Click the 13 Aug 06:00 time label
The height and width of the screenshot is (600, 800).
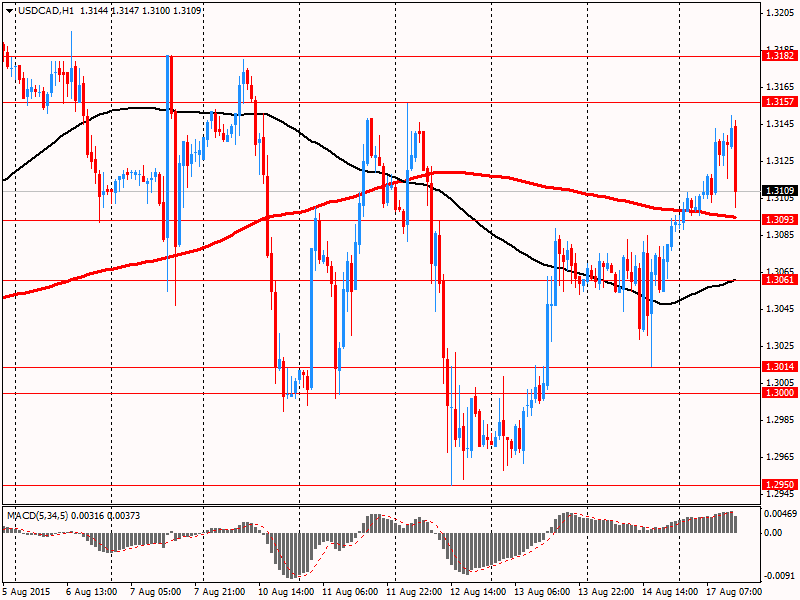click(542, 592)
